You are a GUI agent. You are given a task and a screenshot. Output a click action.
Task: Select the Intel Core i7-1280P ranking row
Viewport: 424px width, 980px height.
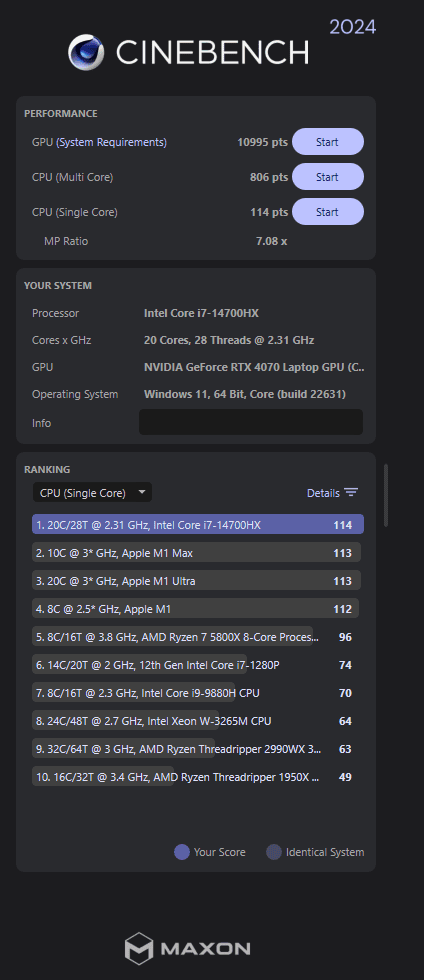[198, 665]
